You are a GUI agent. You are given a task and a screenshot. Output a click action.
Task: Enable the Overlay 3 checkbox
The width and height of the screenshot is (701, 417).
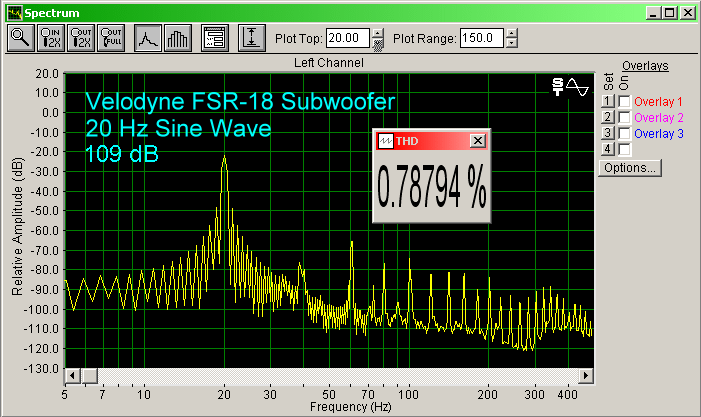tap(625, 133)
